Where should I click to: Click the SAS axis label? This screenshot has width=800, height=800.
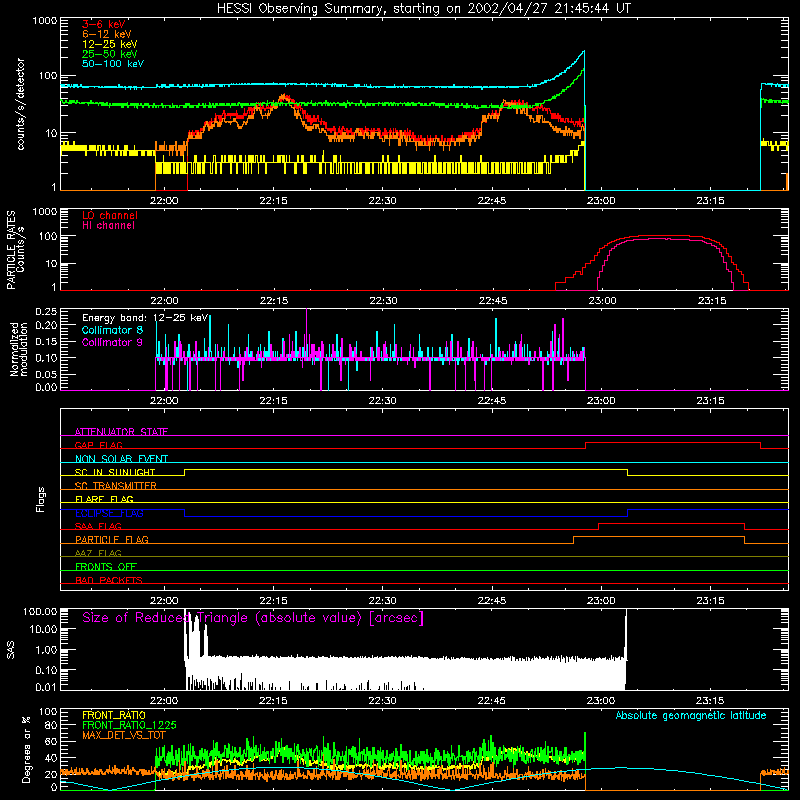pyautogui.click(x=10, y=650)
